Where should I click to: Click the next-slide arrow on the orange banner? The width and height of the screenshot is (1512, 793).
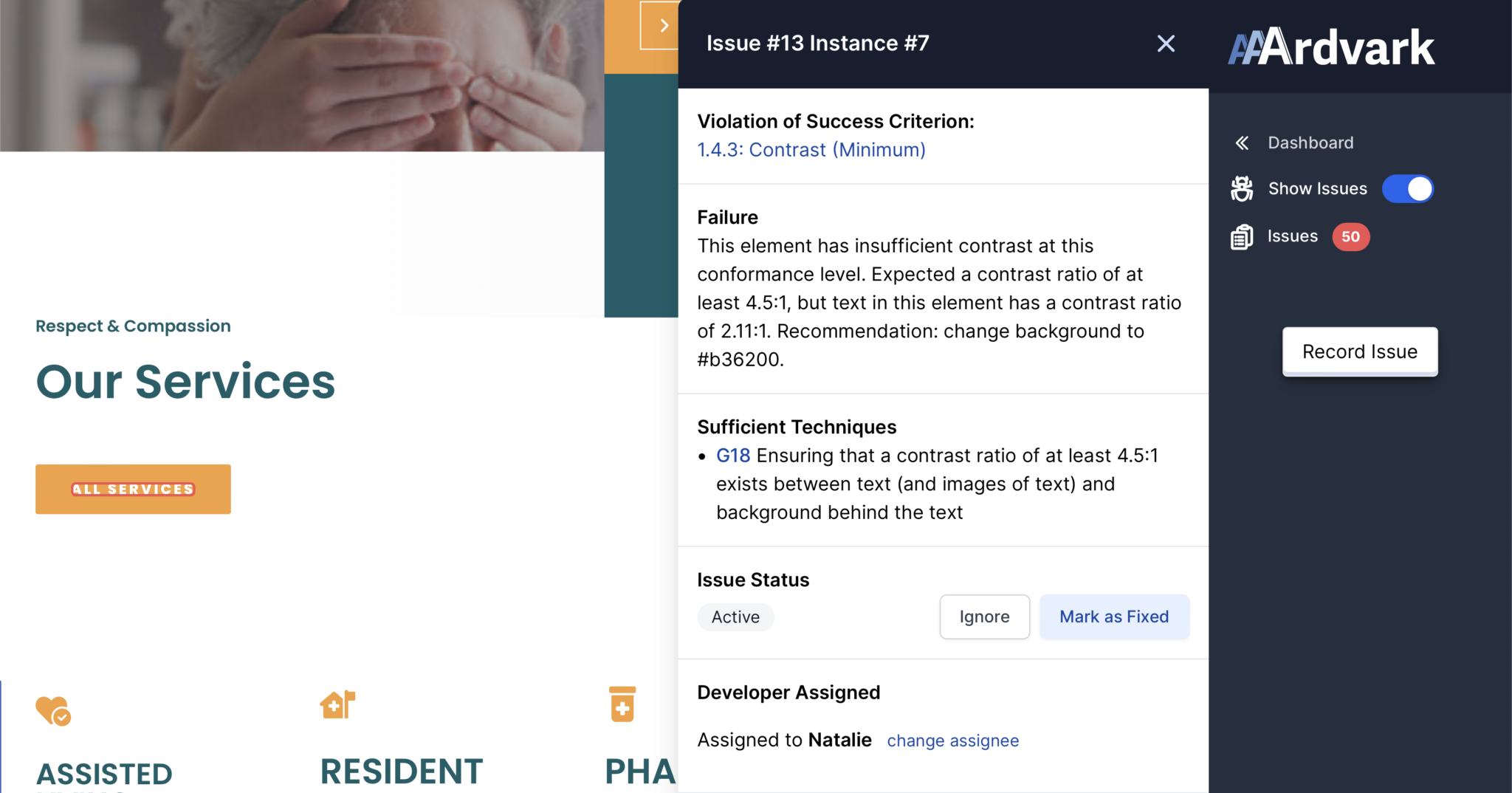click(x=663, y=26)
